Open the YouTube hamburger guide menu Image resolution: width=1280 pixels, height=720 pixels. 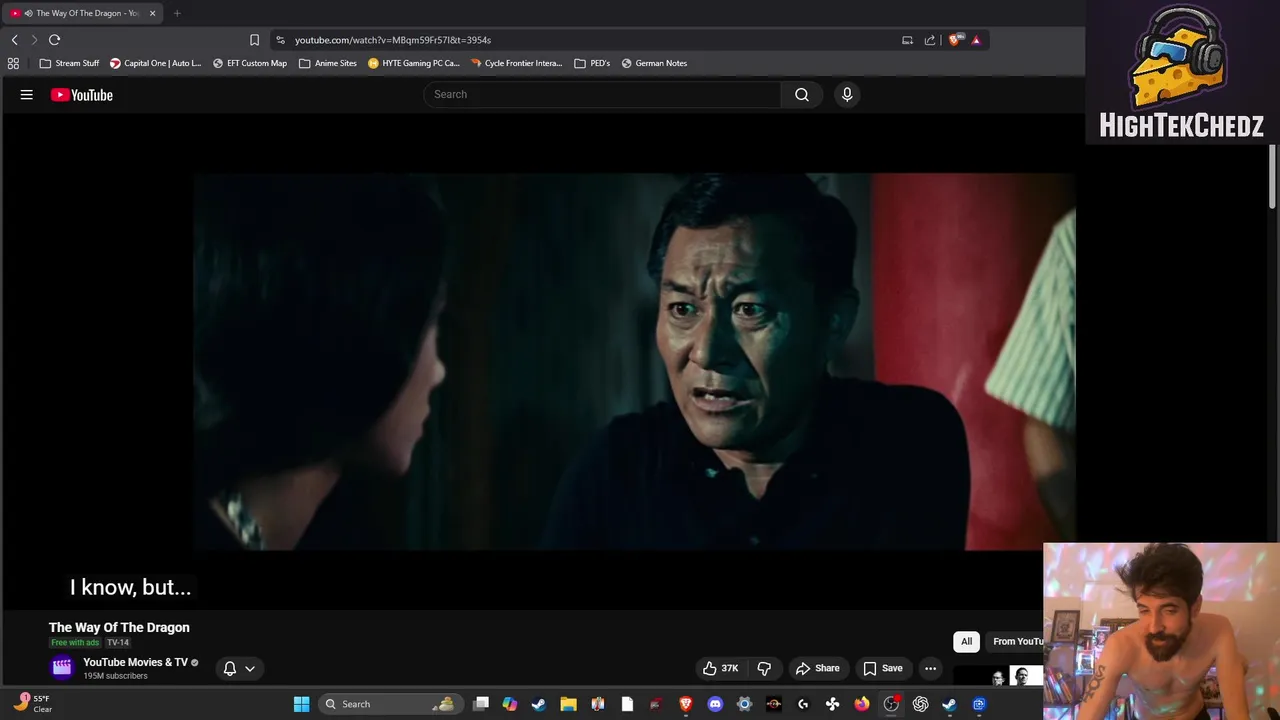click(27, 95)
